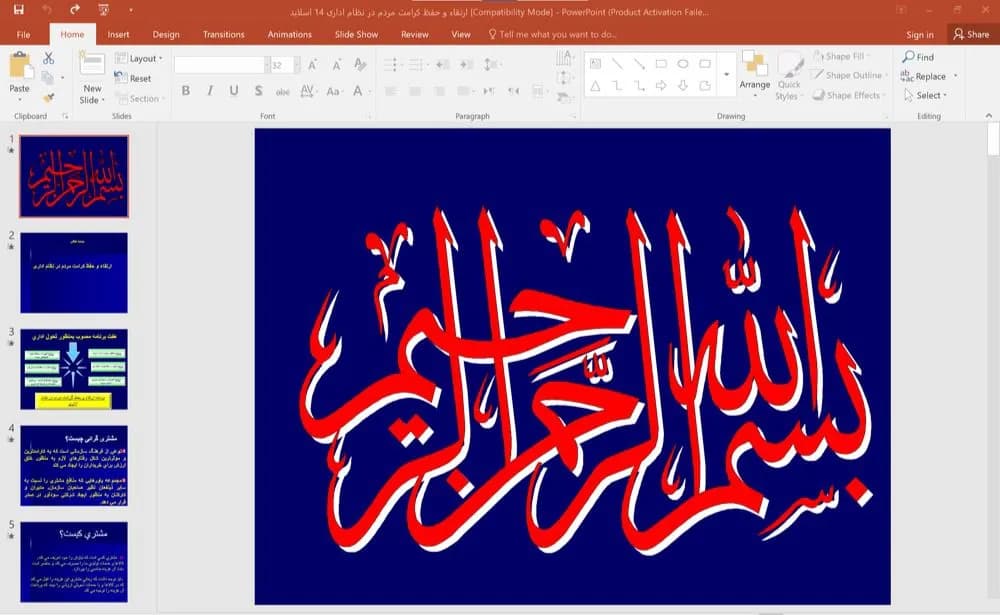1000x615 pixels.
Task: Open the Shape Outline dropdown
Action: [849, 75]
